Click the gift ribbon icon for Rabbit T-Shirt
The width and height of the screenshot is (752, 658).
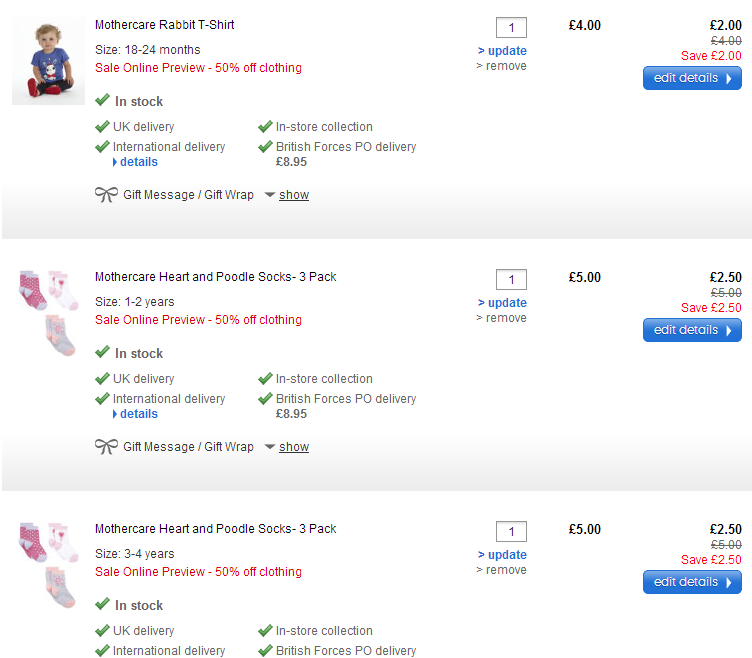106,194
